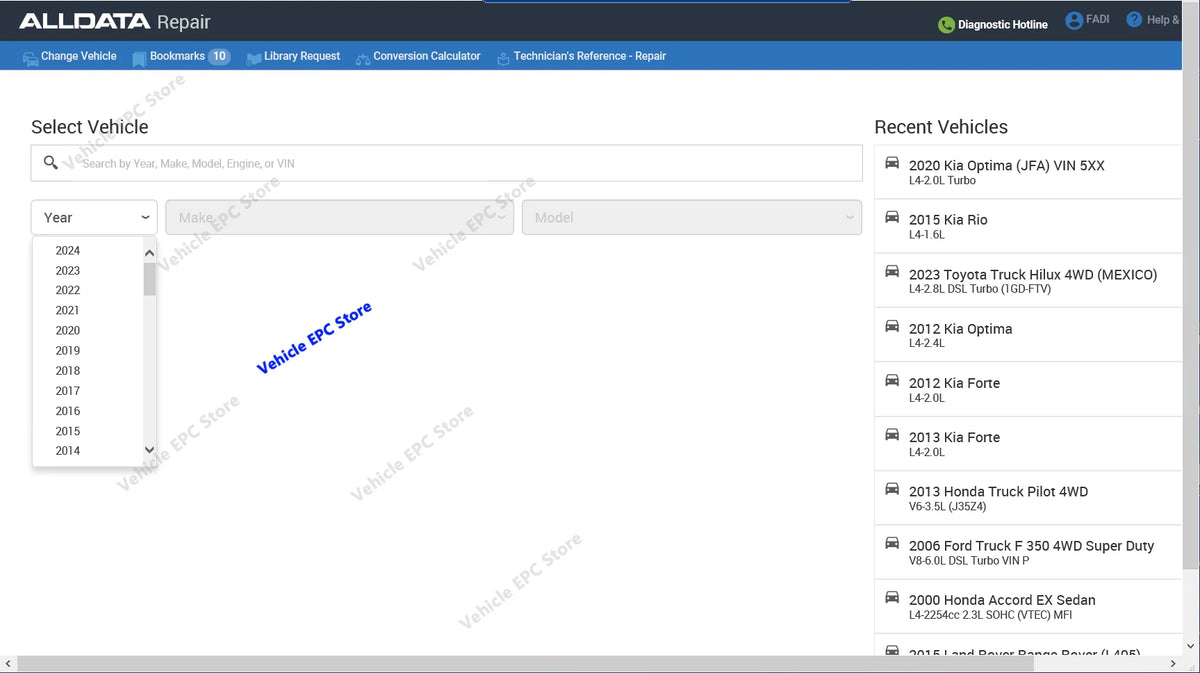Click car icon beside 2013 Honda Pilot
Image resolution: width=1200 pixels, height=673 pixels.
coord(892,488)
